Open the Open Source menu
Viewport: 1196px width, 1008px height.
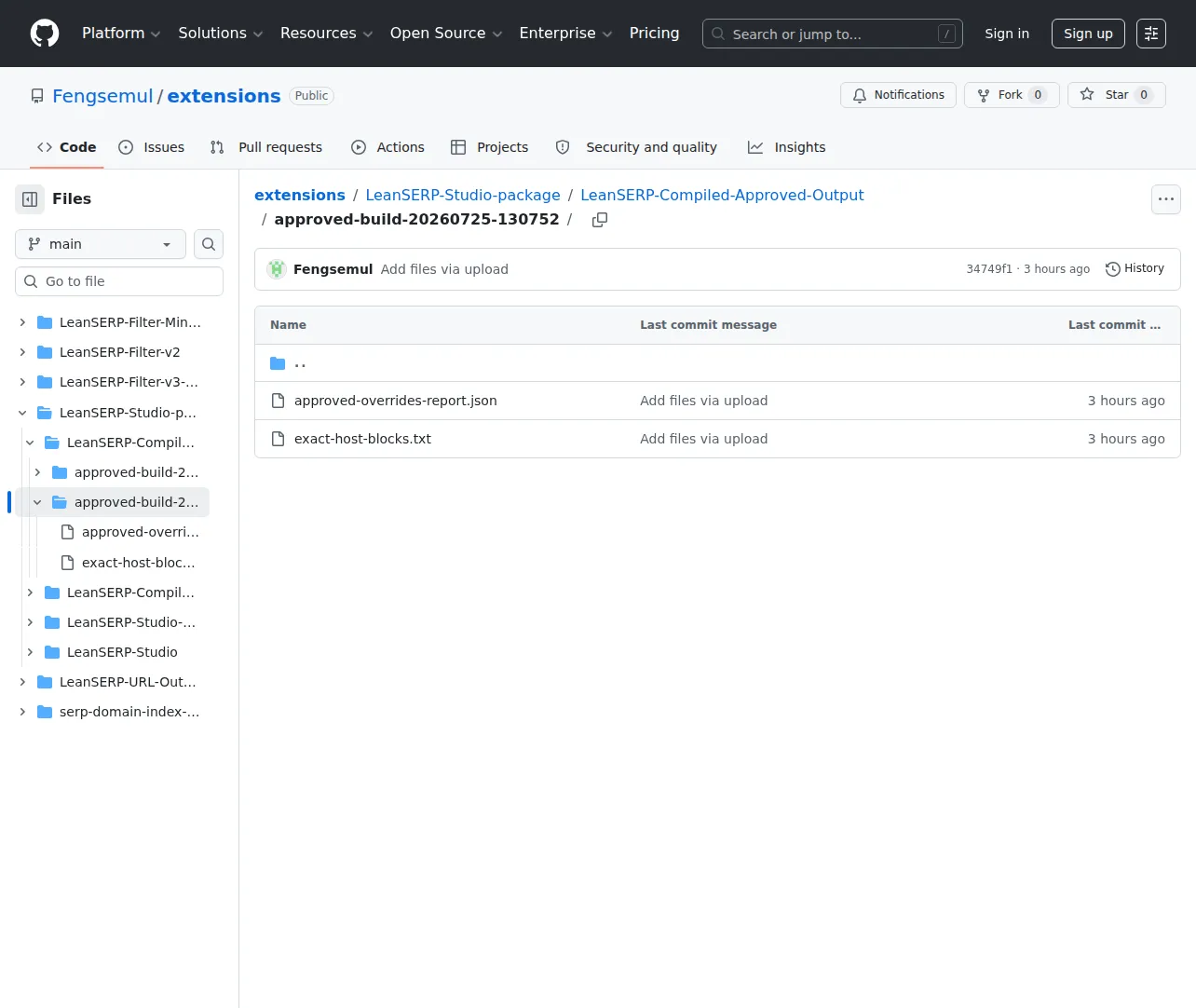(x=446, y=34)
